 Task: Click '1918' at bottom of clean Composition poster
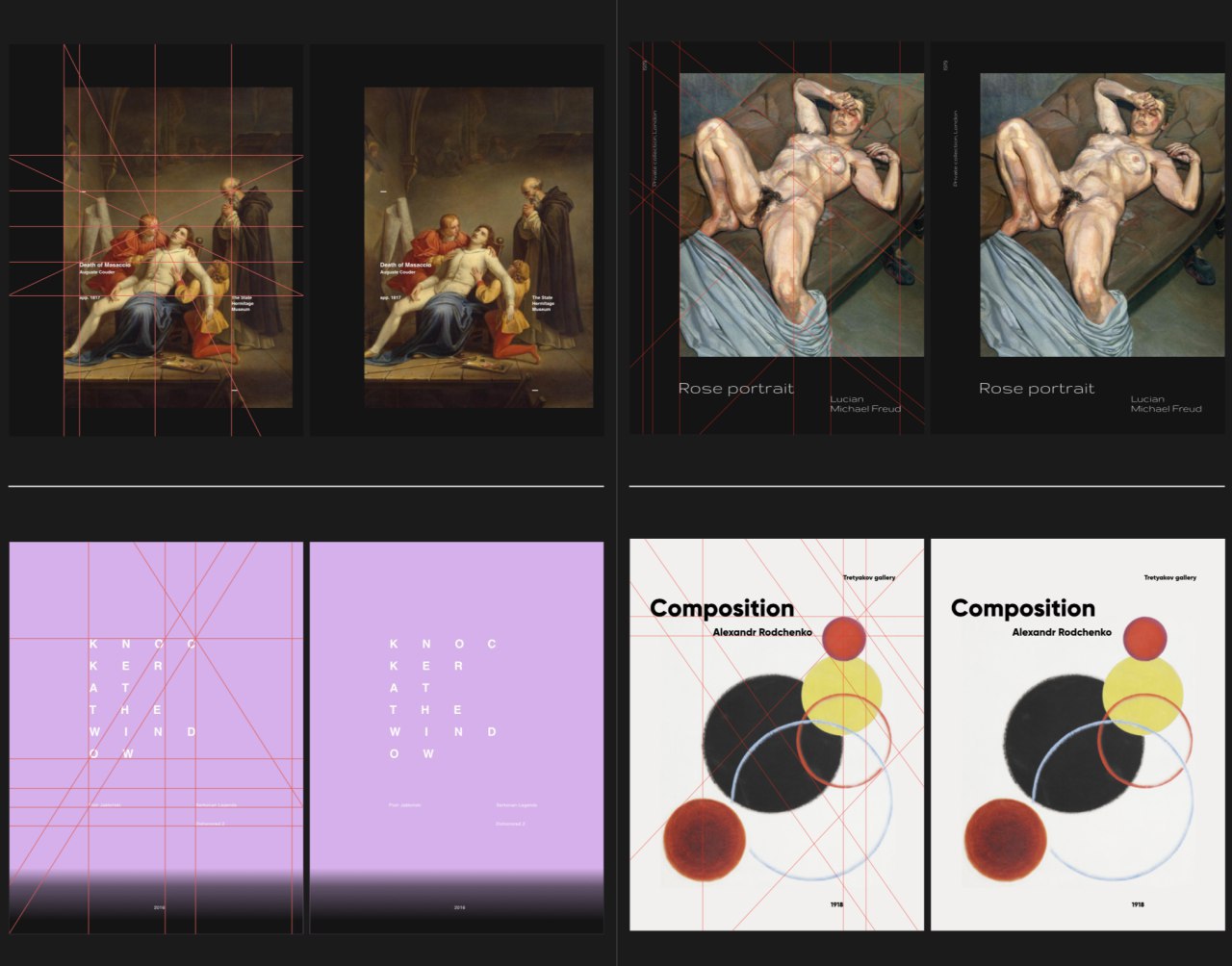(1138, 904)
